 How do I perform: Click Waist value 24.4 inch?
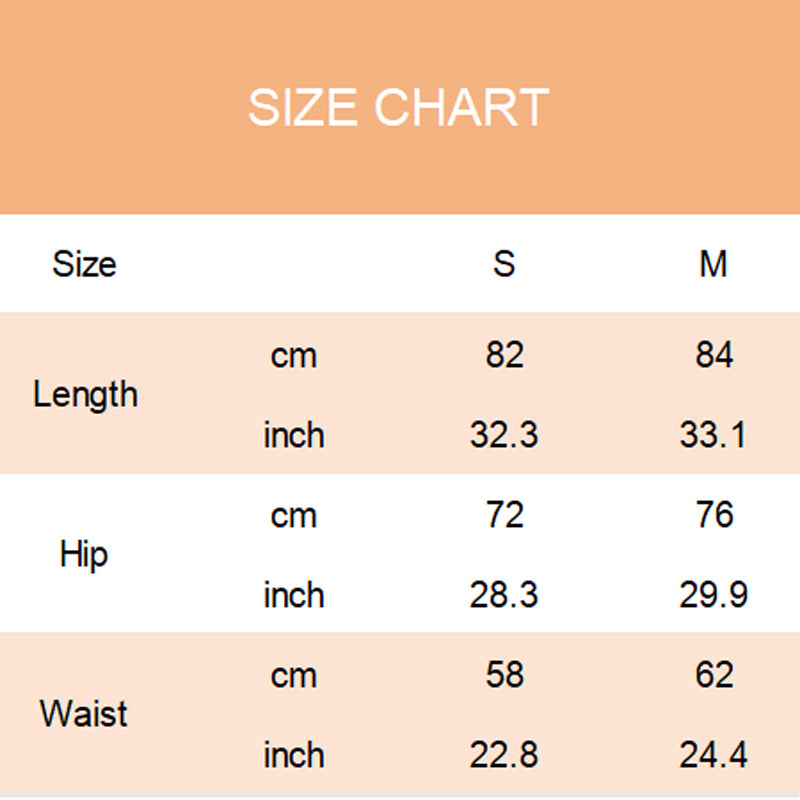pyautogui.click(x=713, y=755)
